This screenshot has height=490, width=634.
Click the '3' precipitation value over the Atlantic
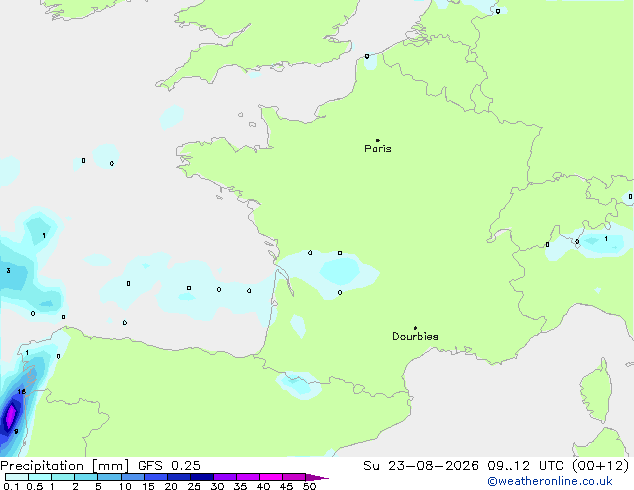[x=8, y=270]
